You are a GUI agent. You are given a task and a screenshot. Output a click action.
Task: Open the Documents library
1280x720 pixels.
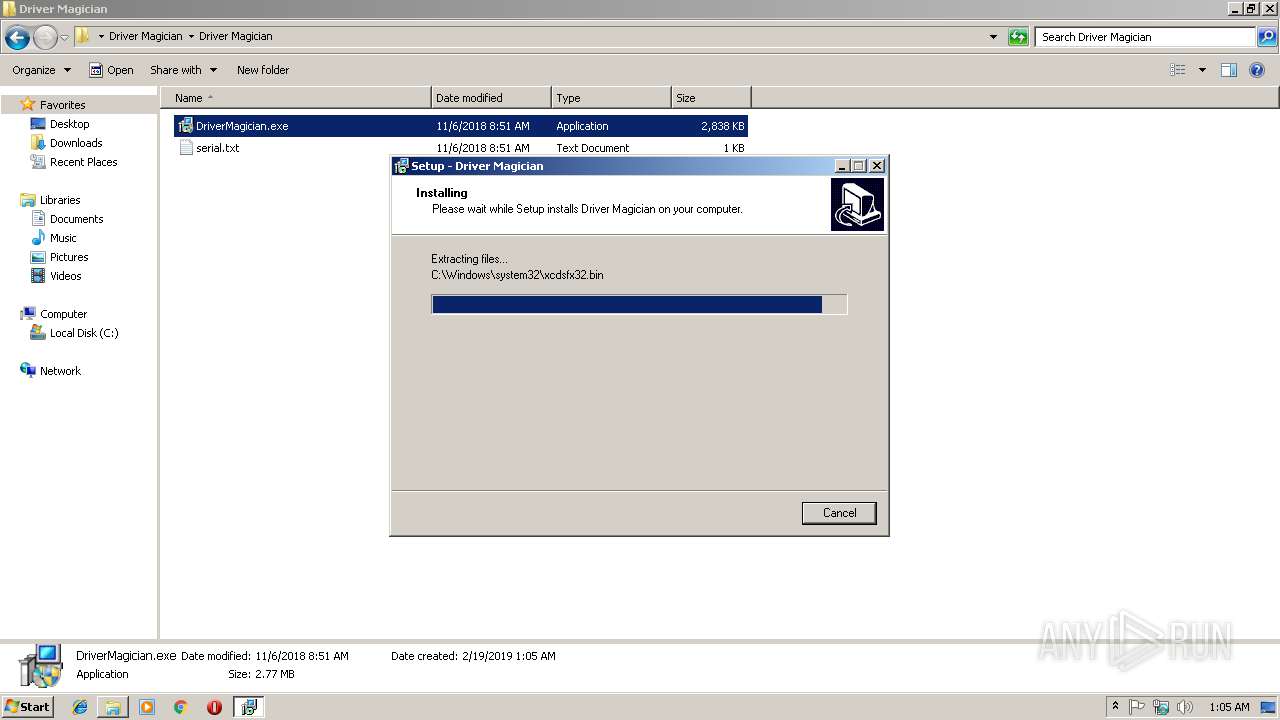[x=67, y=219]
